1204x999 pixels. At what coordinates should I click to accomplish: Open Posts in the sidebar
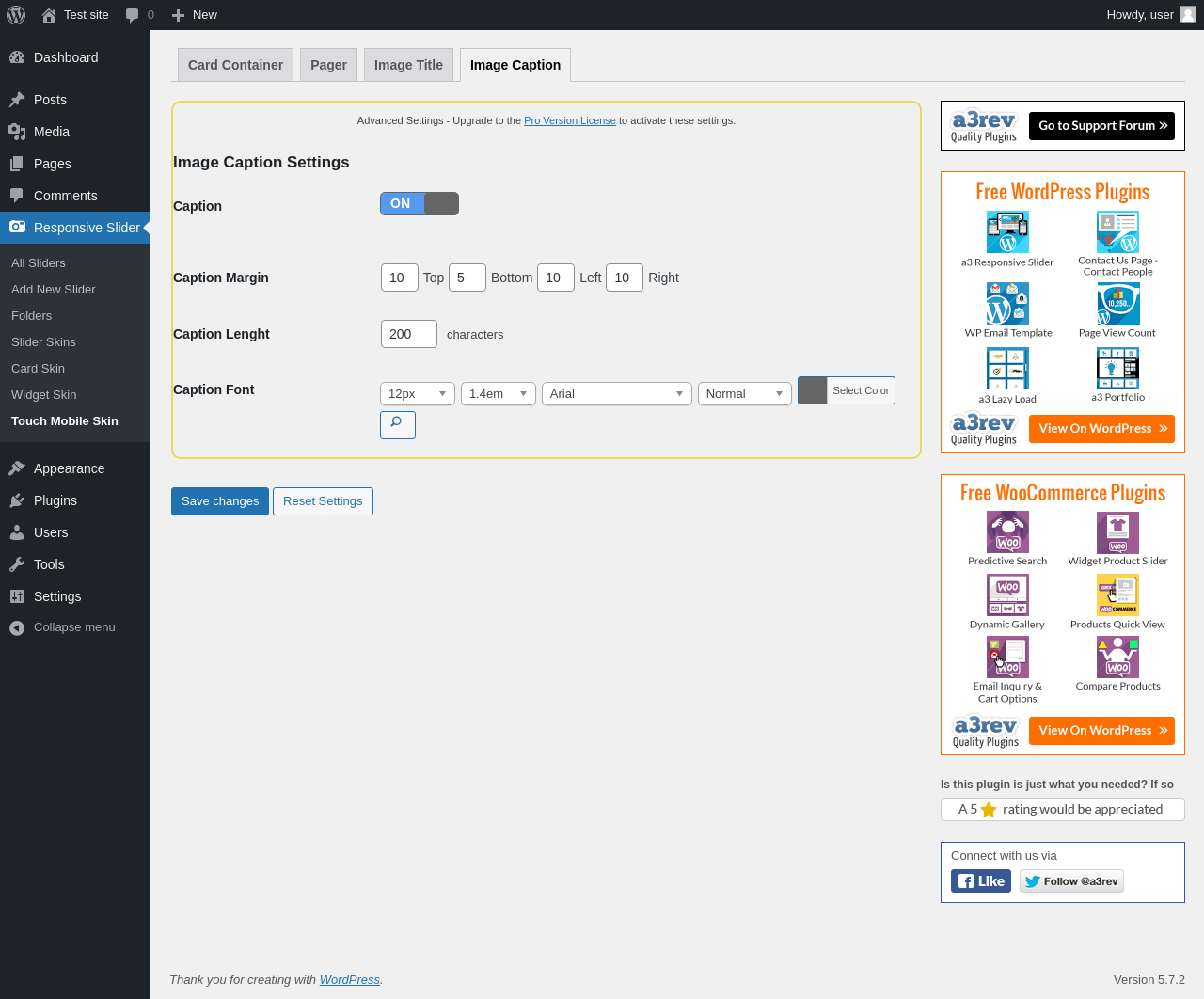[75, 100]
